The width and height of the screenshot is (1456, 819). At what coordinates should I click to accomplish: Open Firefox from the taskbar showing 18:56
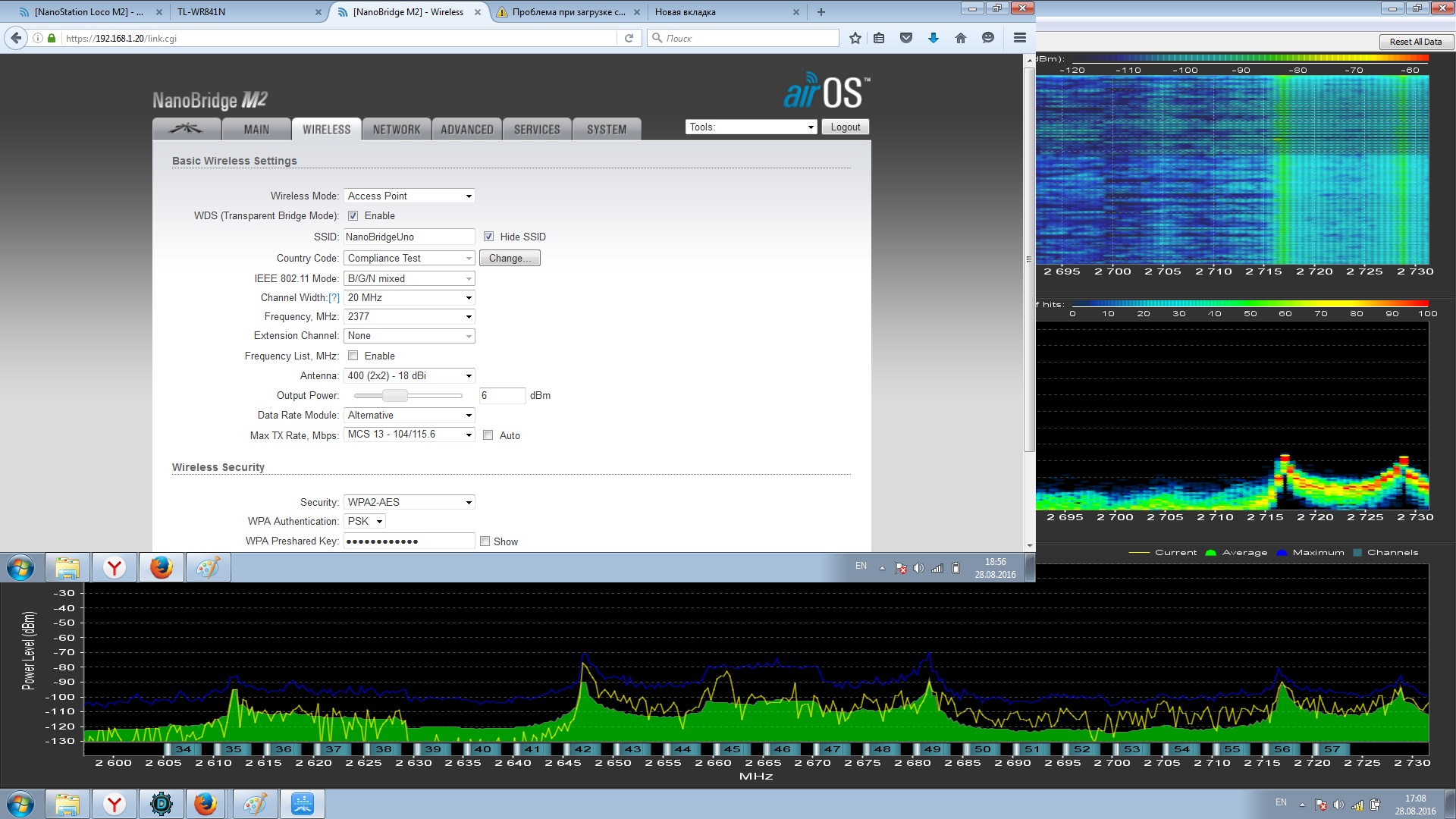162,567
